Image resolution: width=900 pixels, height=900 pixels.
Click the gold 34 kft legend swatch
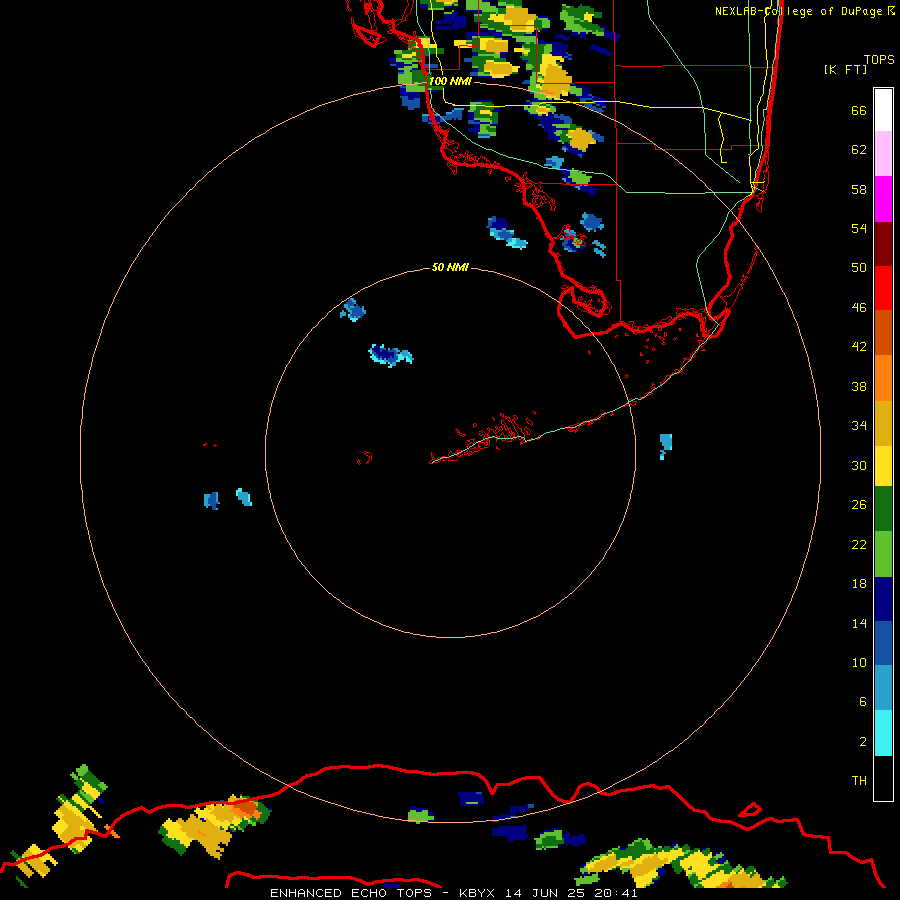pyautogui.click(x=883, y=423)
